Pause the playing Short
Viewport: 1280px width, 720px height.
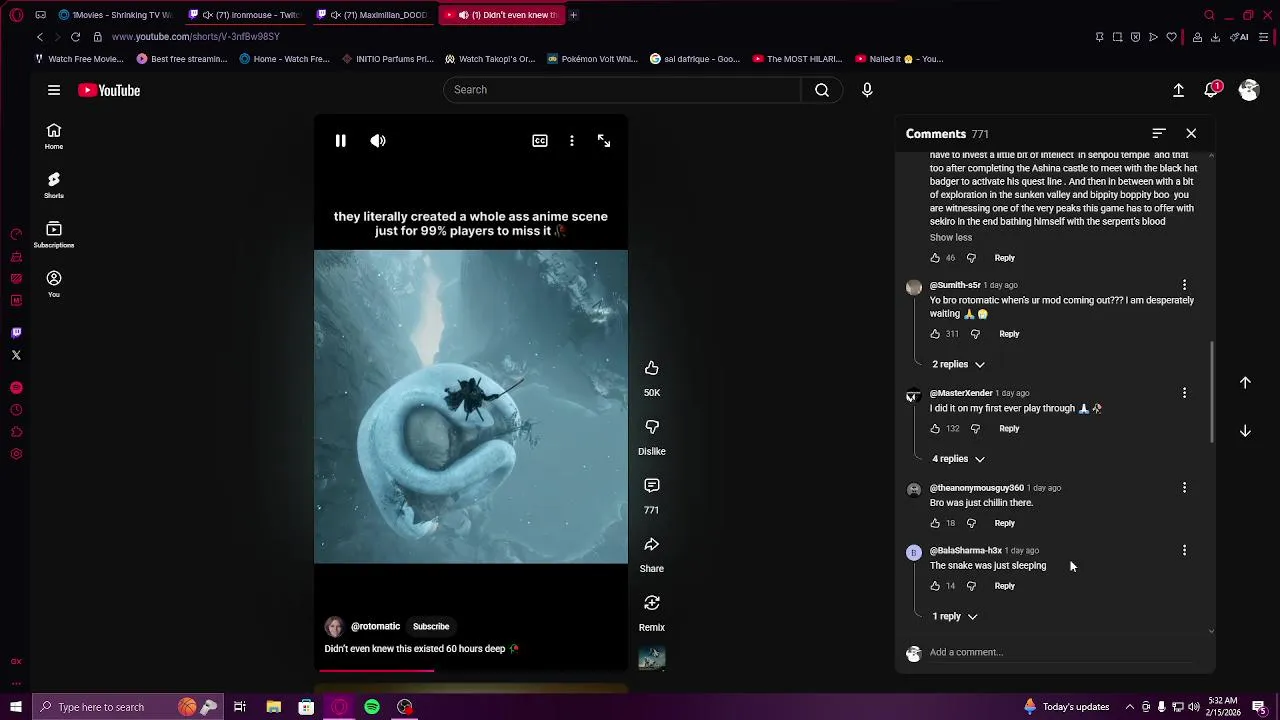click(340, 141)
